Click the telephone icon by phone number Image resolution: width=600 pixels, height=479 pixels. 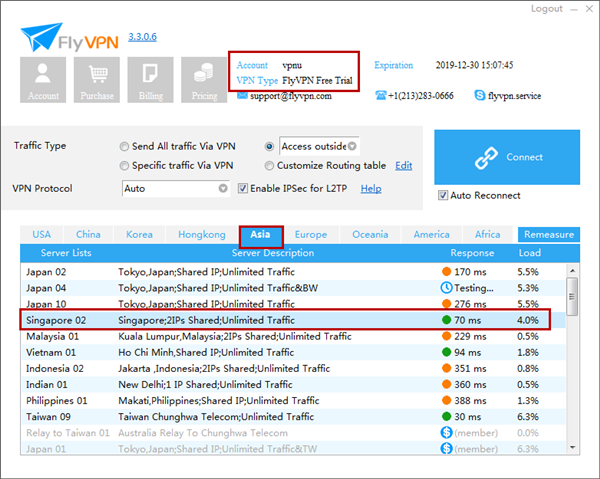pos(381,95)
